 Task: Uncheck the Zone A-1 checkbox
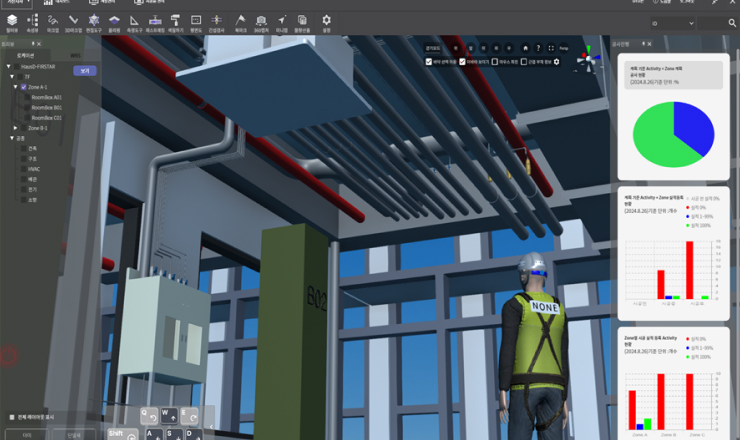click(x=23, y=87)
